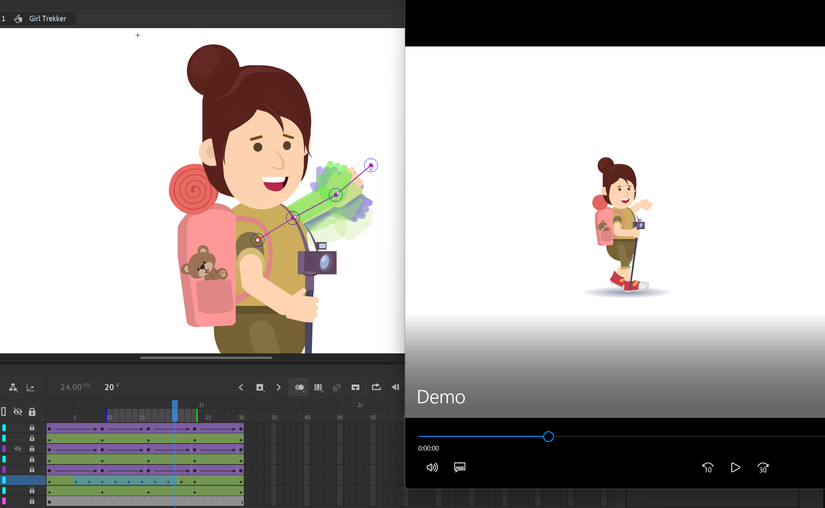Show the hidden third timeline layer
The width and height of the screenshot is (825, 508).
click(18, 449)
